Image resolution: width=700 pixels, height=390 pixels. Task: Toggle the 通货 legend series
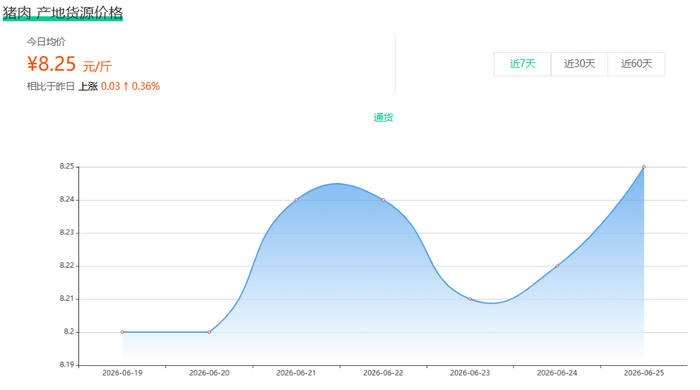tap(383, 117)
